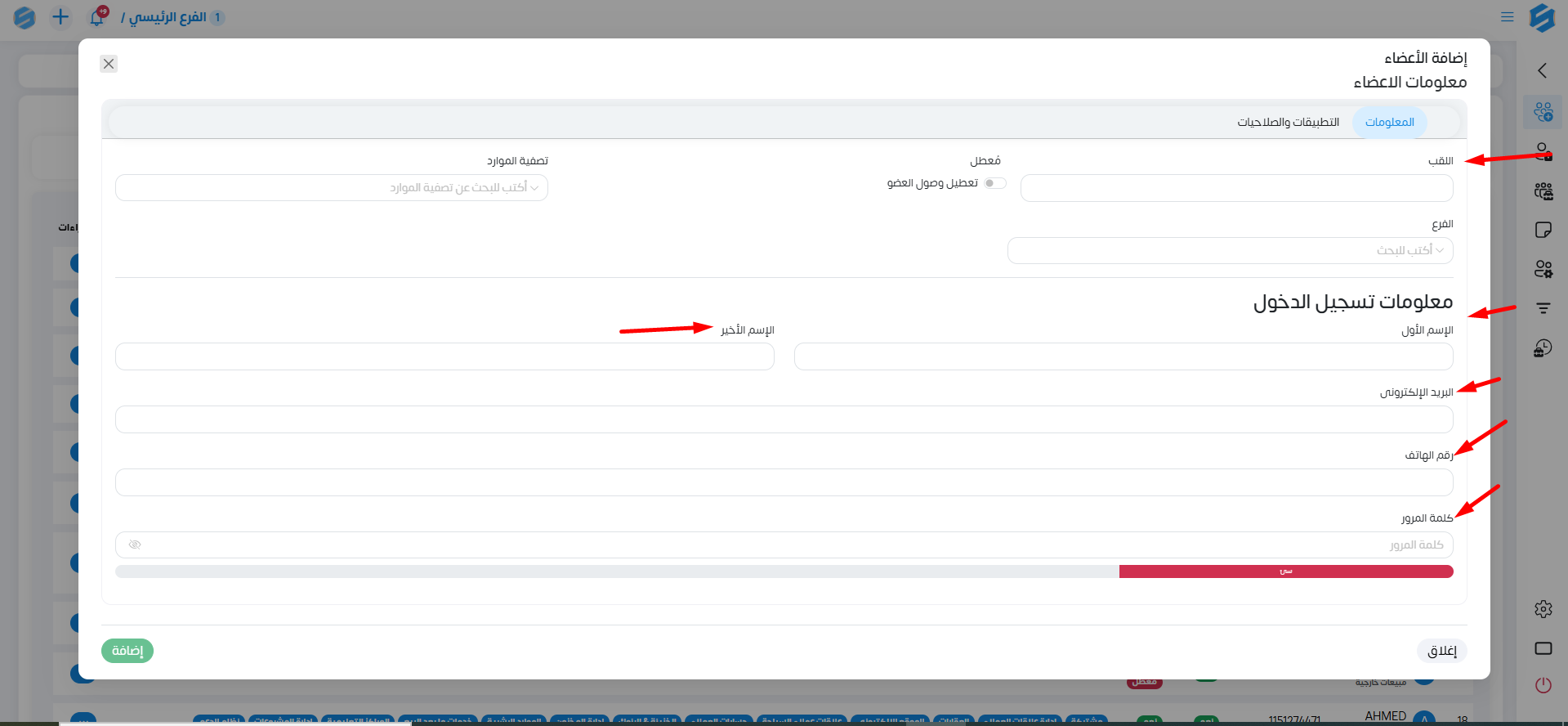This screenshot has width=1568, height=726.
Task: Click the green 'إضافة' button
Action: point(127,651)
